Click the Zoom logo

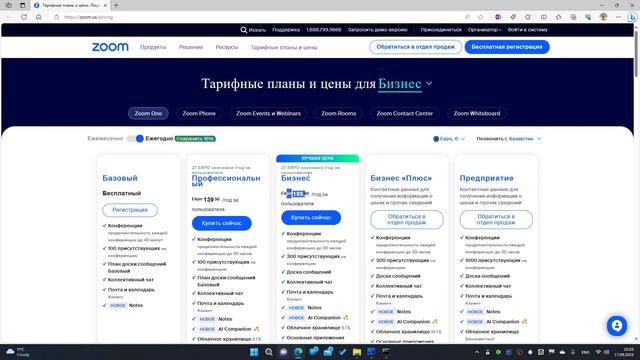[x=110, y=47]
